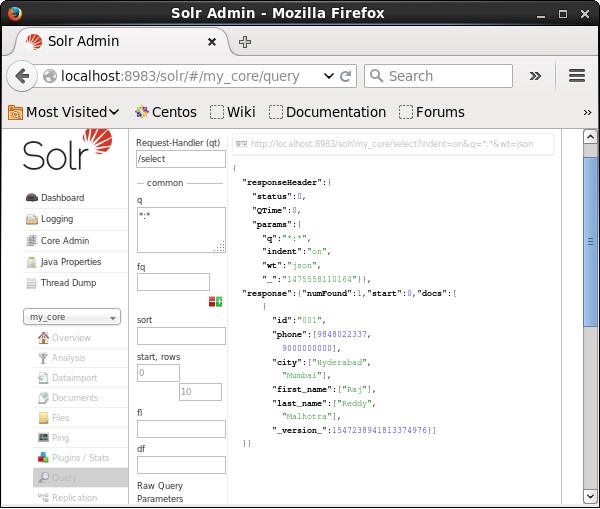This screenshot has height=509, width=600.
Task: Expand the my_core core selector dropdown
Action: tap(72, 317)
